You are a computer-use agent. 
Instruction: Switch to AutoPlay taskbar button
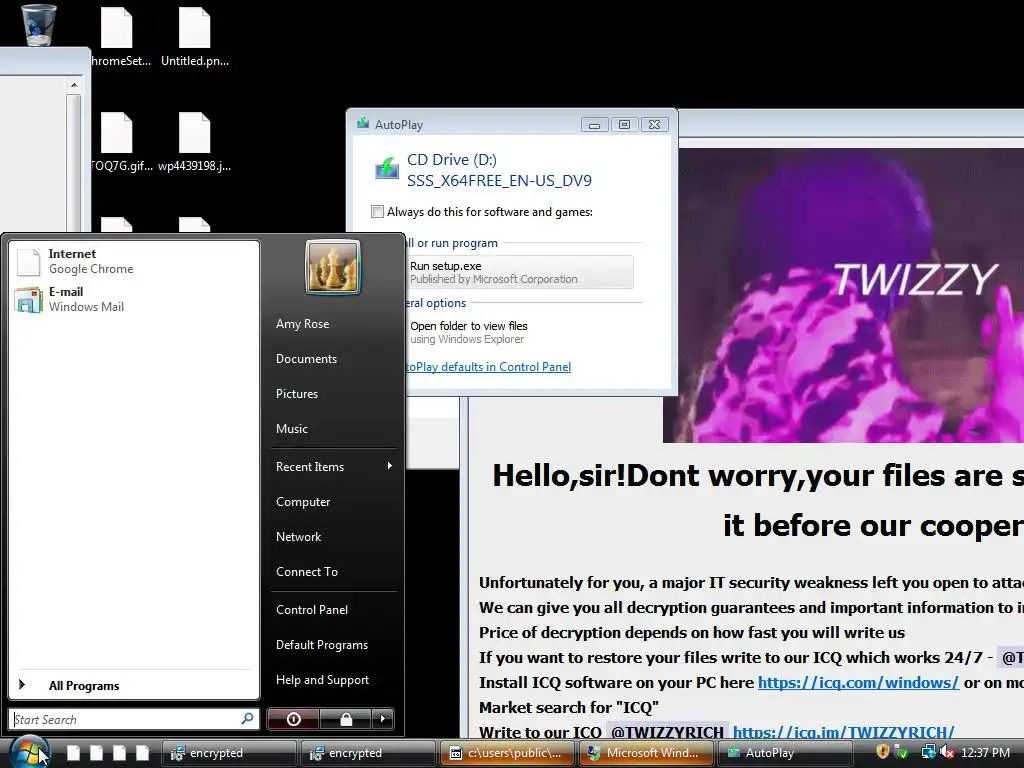point(784,753)
